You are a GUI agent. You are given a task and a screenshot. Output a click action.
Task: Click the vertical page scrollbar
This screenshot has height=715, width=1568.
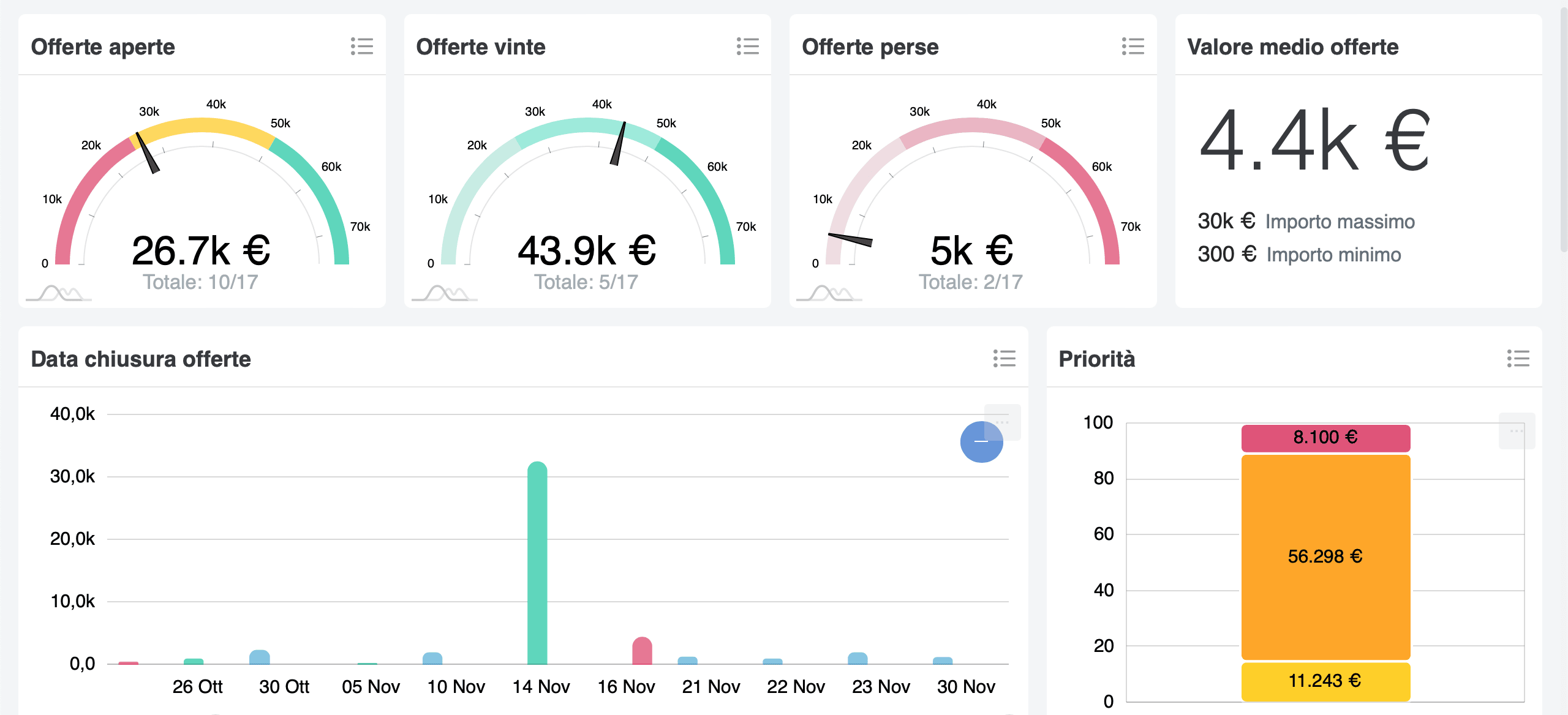tap(1562, 129)
